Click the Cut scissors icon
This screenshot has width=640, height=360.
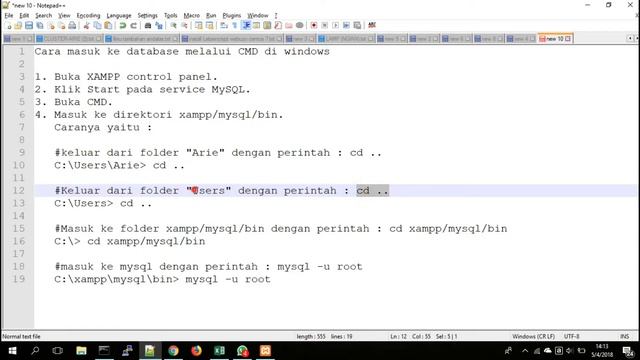pyautogui.click(x=87, y=26)
